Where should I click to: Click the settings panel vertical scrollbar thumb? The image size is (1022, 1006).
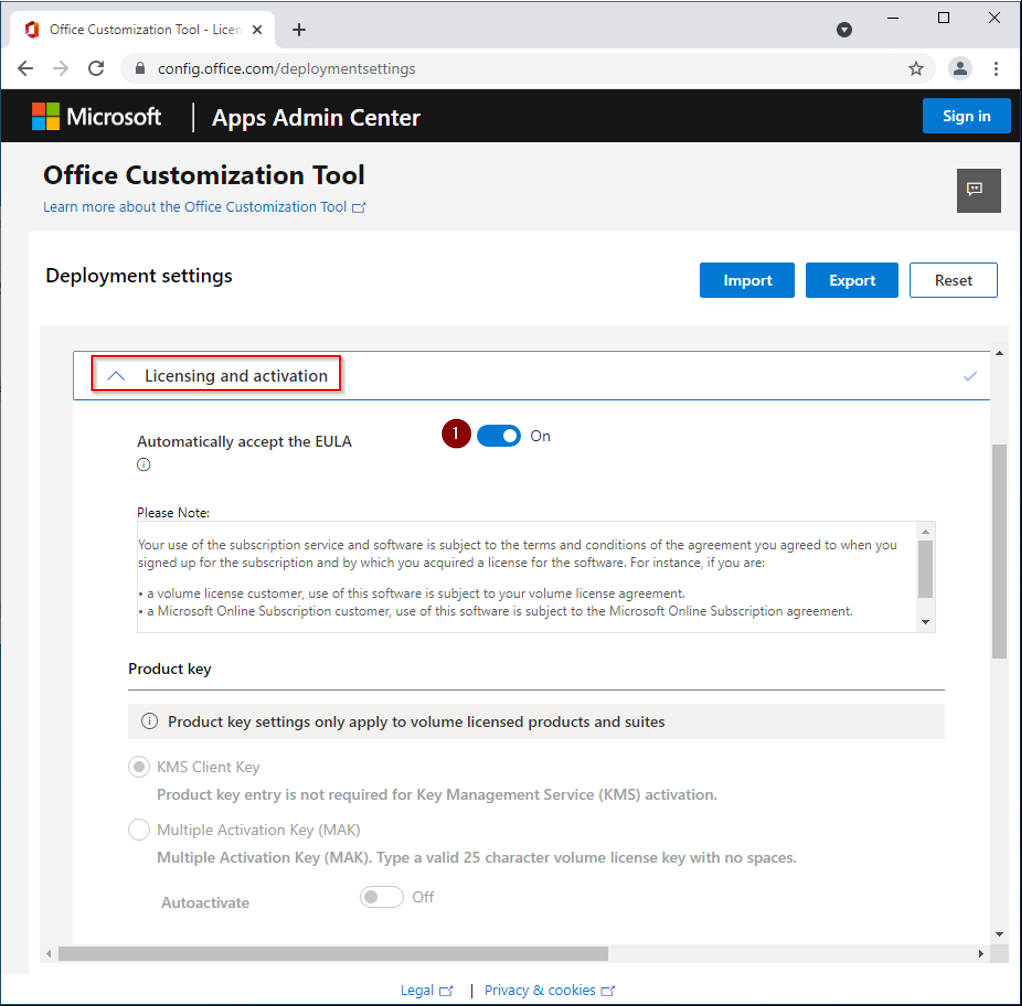tap(999, 551)
